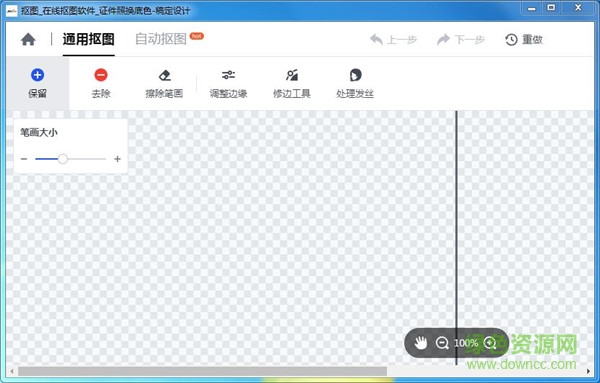The height and width of the screenshot is (383, 600).
Task: Select the 修边工具 trimming tool
Action: [x=292, y=83]
